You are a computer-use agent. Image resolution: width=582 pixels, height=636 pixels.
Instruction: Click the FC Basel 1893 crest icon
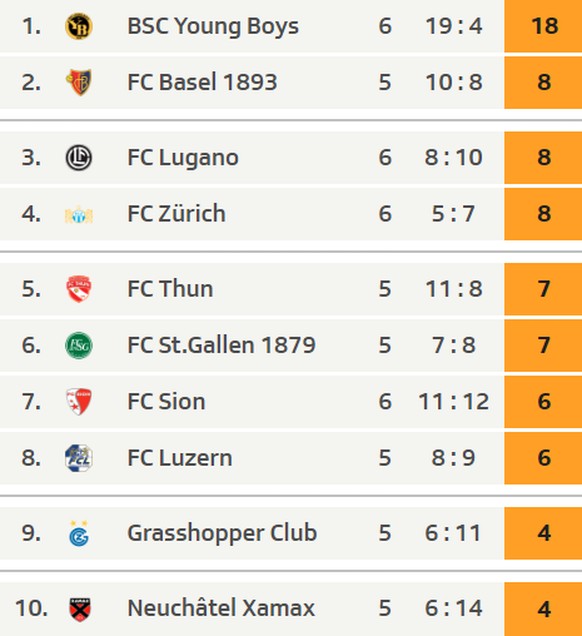(79, 82)
